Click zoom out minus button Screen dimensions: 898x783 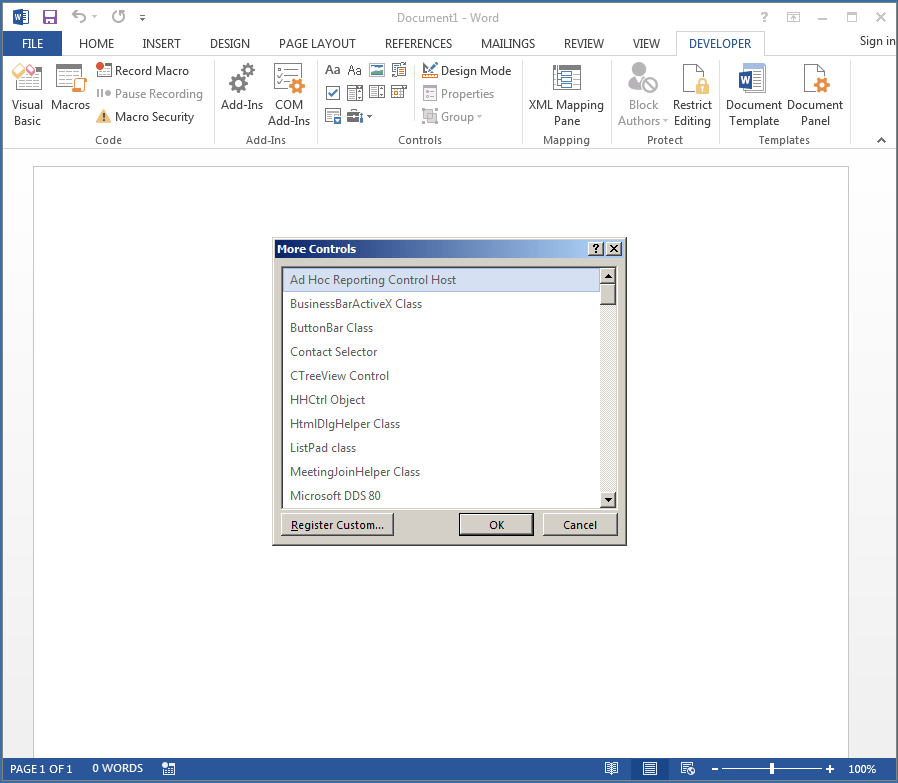point(715,769)
